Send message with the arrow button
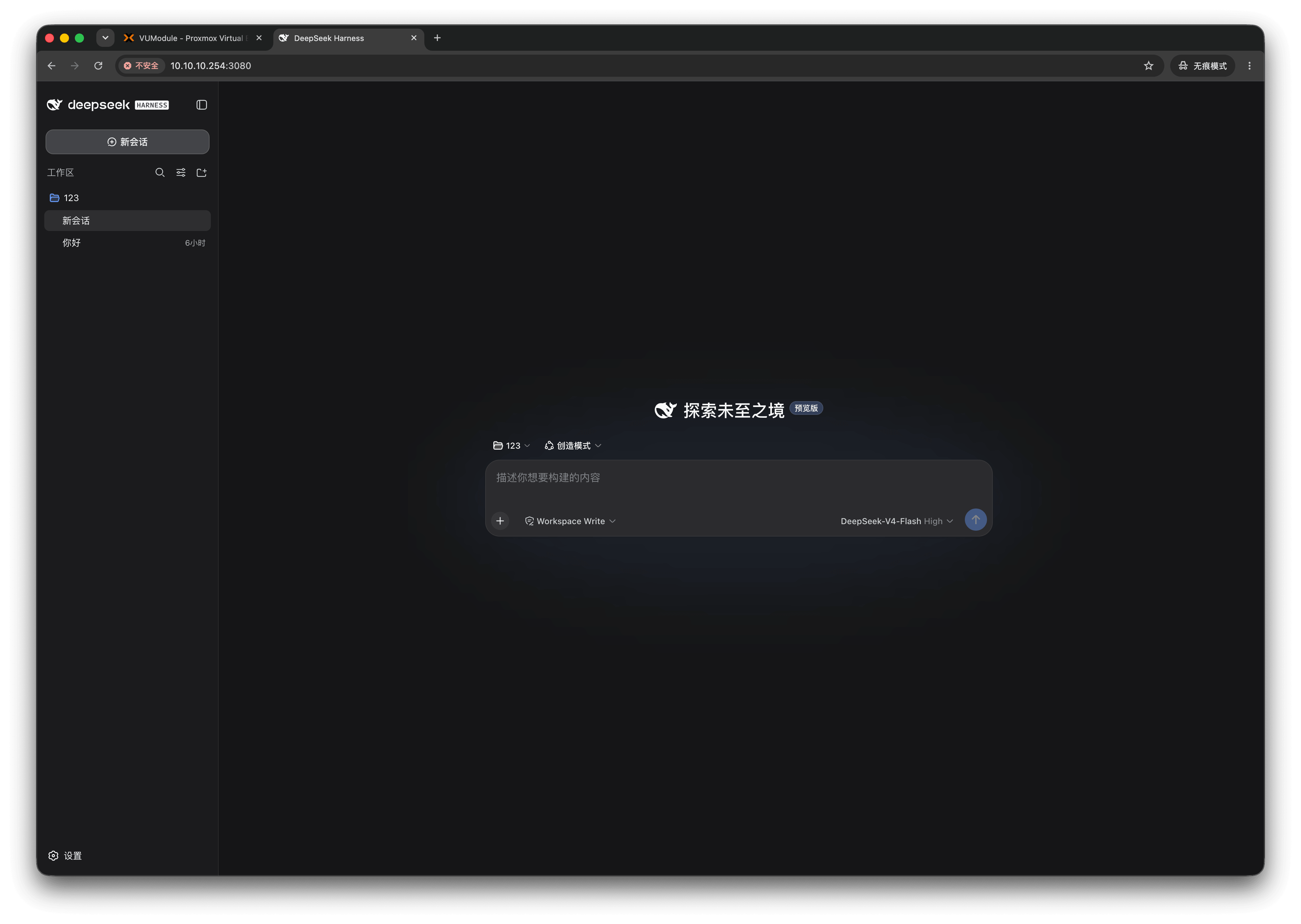Viewport: 1301px width, 924px height. pos(975,520)
